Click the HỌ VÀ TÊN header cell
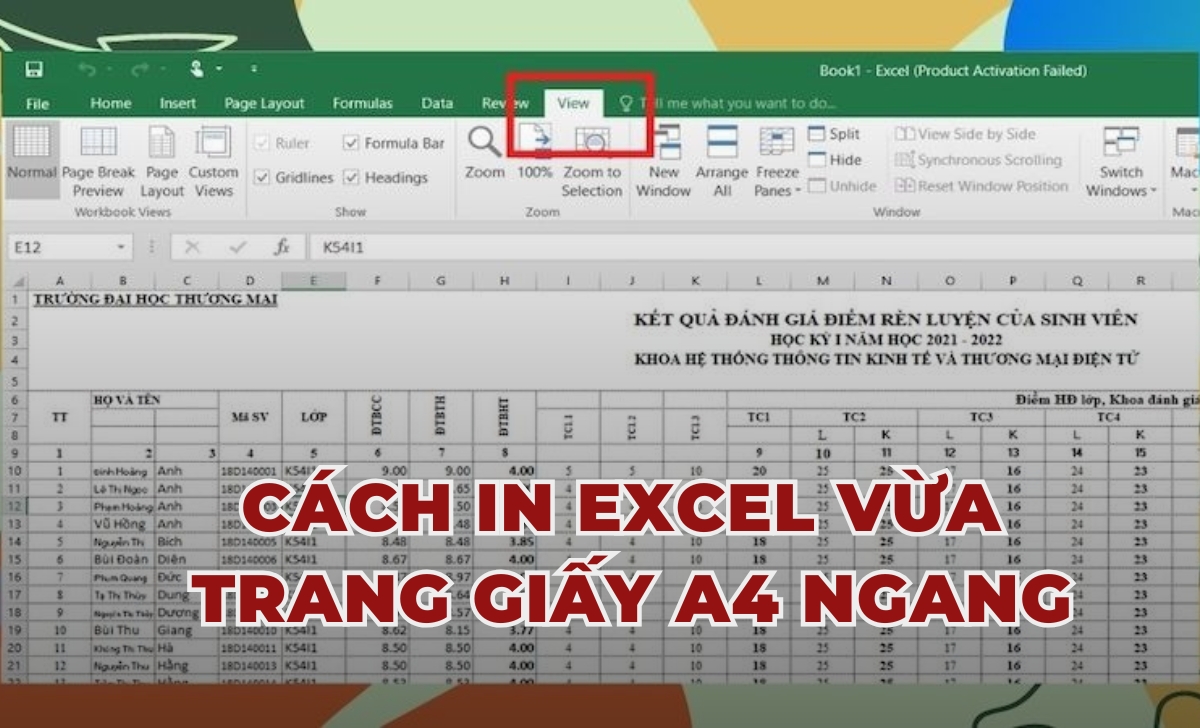 [154, 399]
